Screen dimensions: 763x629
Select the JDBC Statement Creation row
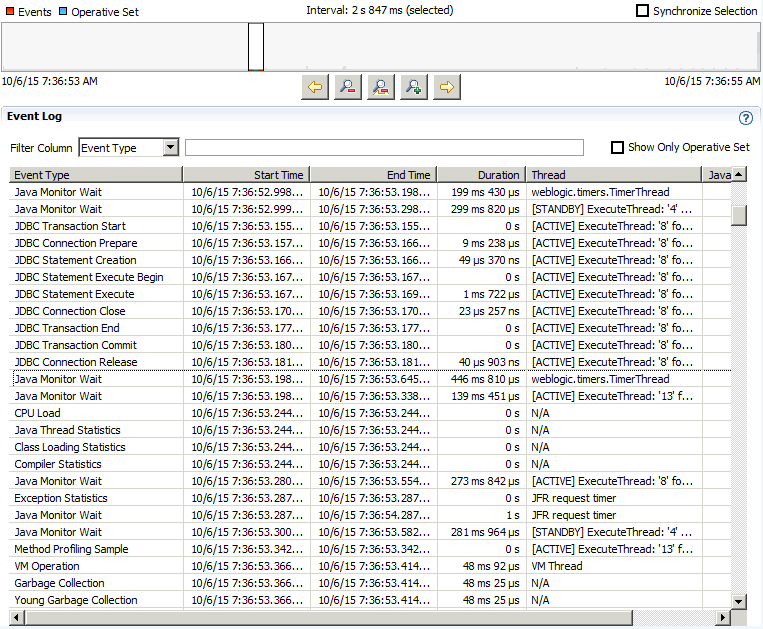pos(370,260)
